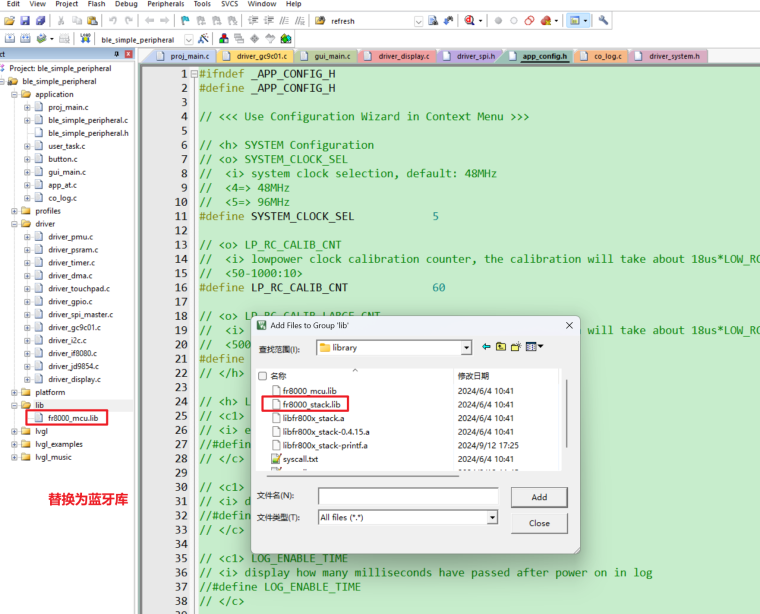
Task: Collapse the driver folder node
Action: (15, 224)
